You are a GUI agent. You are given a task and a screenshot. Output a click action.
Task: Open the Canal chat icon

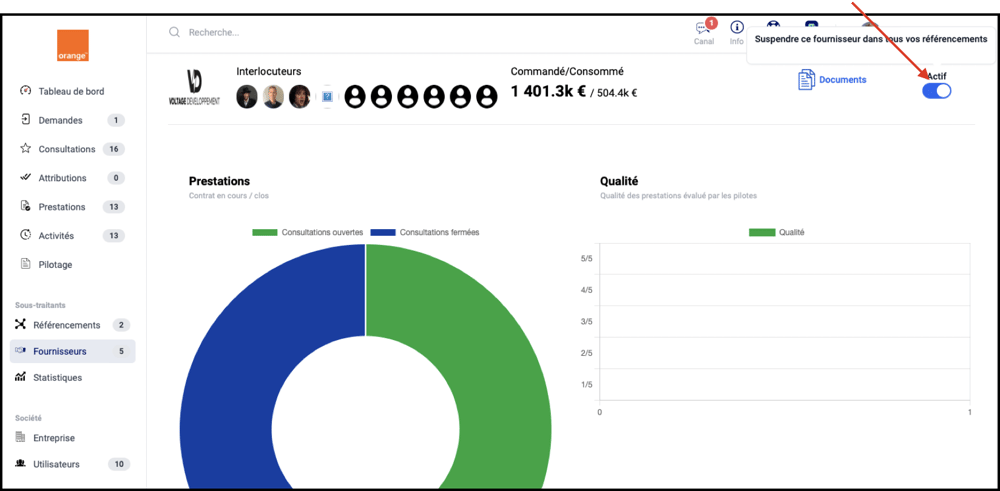point(703,28)
